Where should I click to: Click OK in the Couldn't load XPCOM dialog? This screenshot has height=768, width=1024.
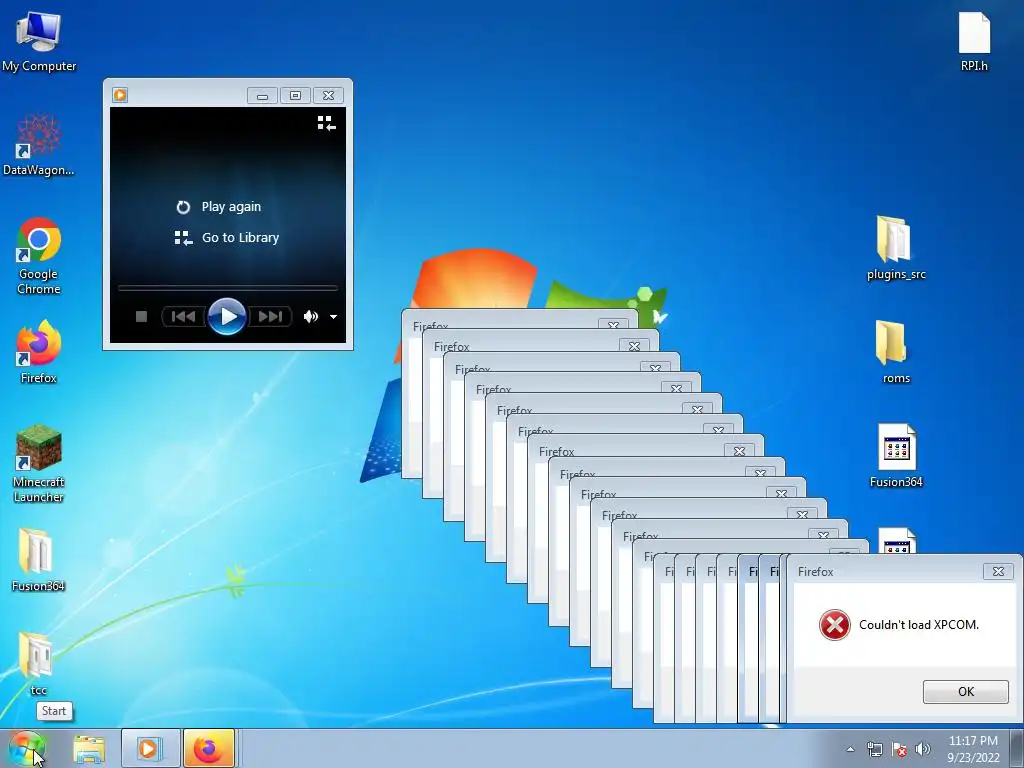(965, 692)
